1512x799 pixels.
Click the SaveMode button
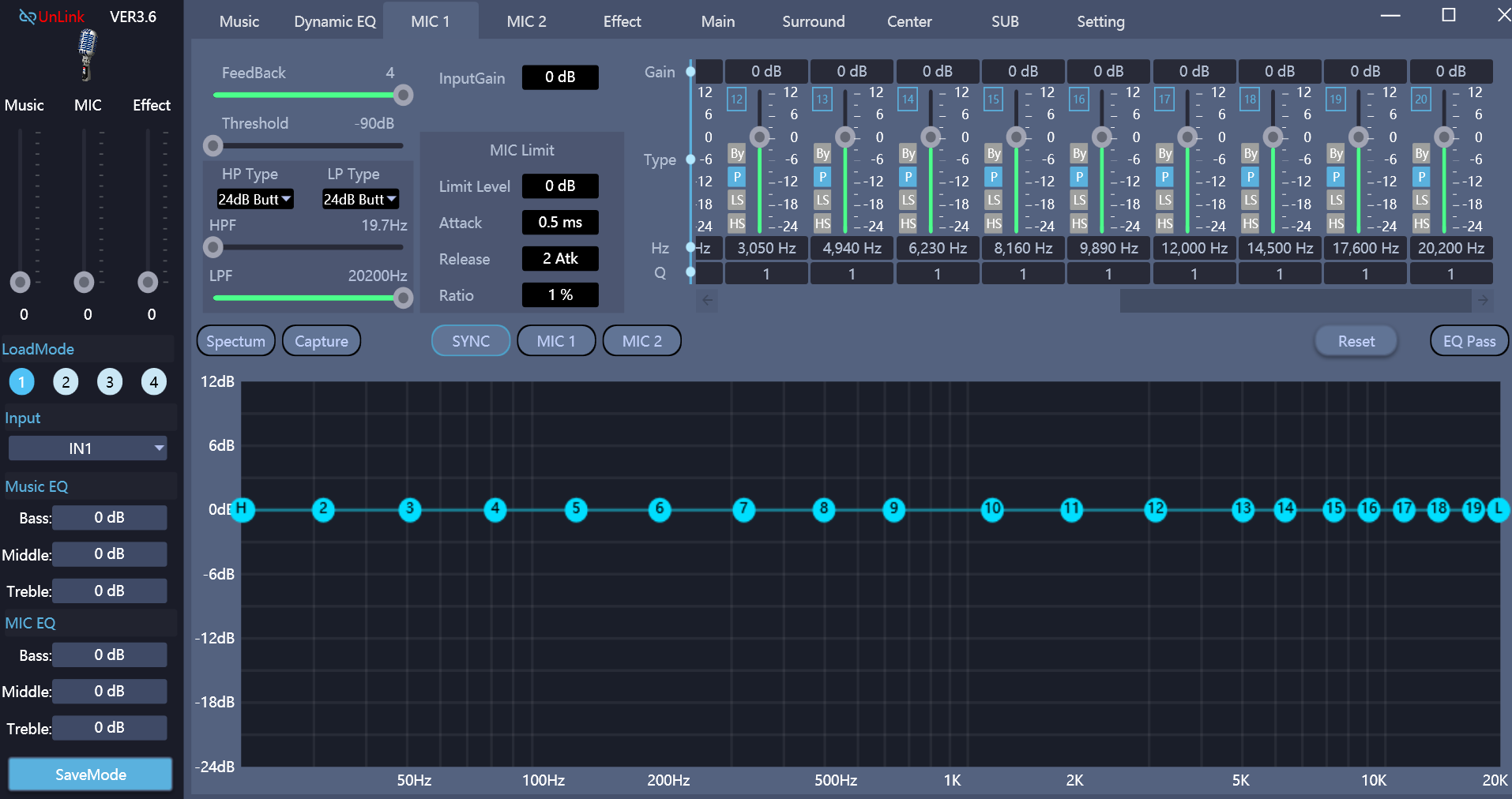90,775
